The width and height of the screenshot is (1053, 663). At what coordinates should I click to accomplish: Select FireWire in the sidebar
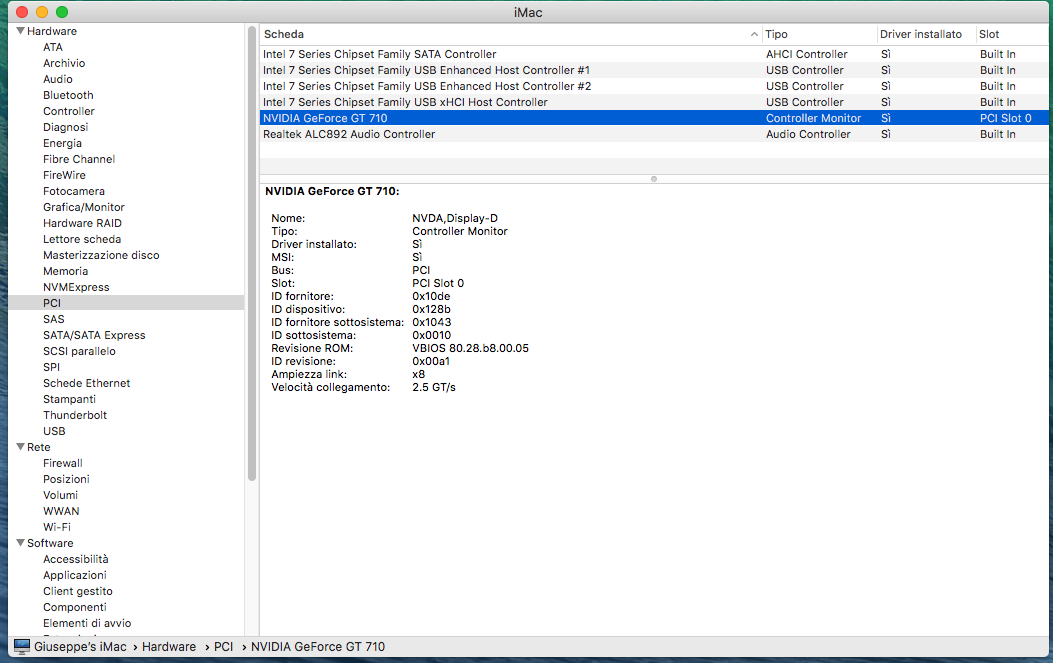pos(64,175)
